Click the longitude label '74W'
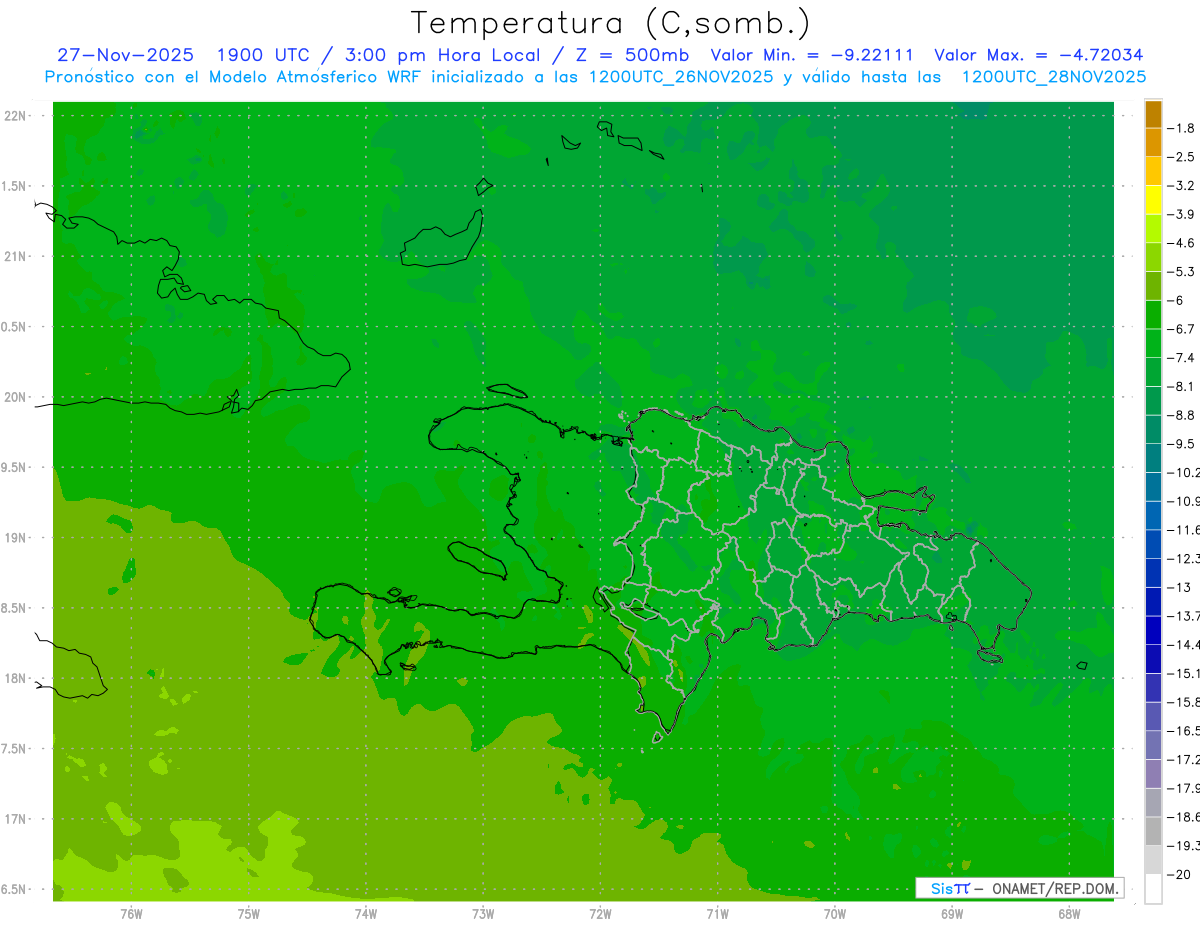The image size is (1200, 927). point(365,913)
